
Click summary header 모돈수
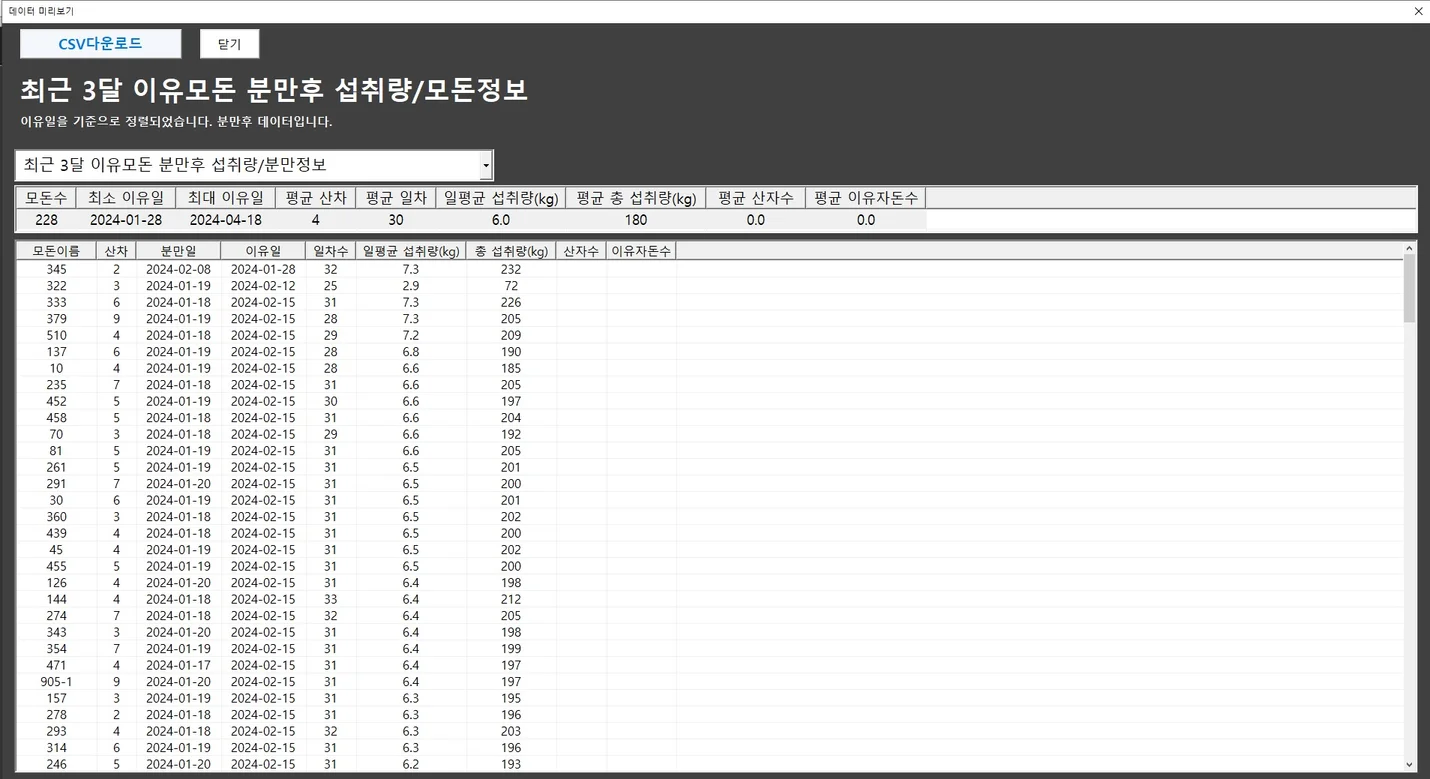pos(46,198)
